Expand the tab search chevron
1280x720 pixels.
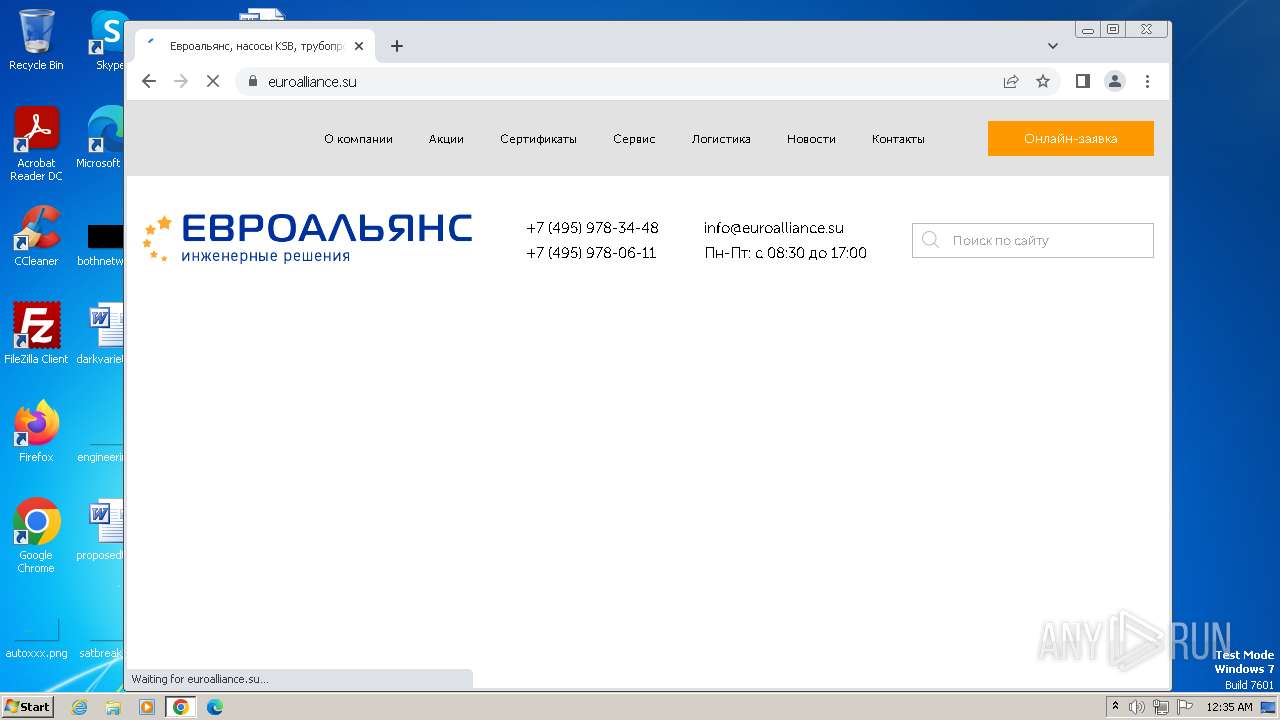coord(1053,46)
